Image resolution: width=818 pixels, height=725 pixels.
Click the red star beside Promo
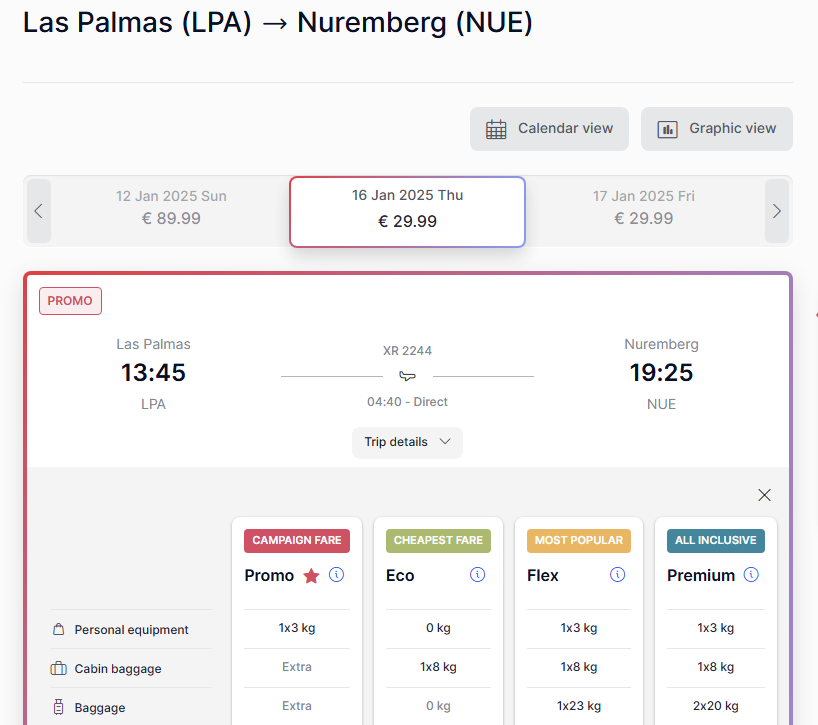(311, 576)
